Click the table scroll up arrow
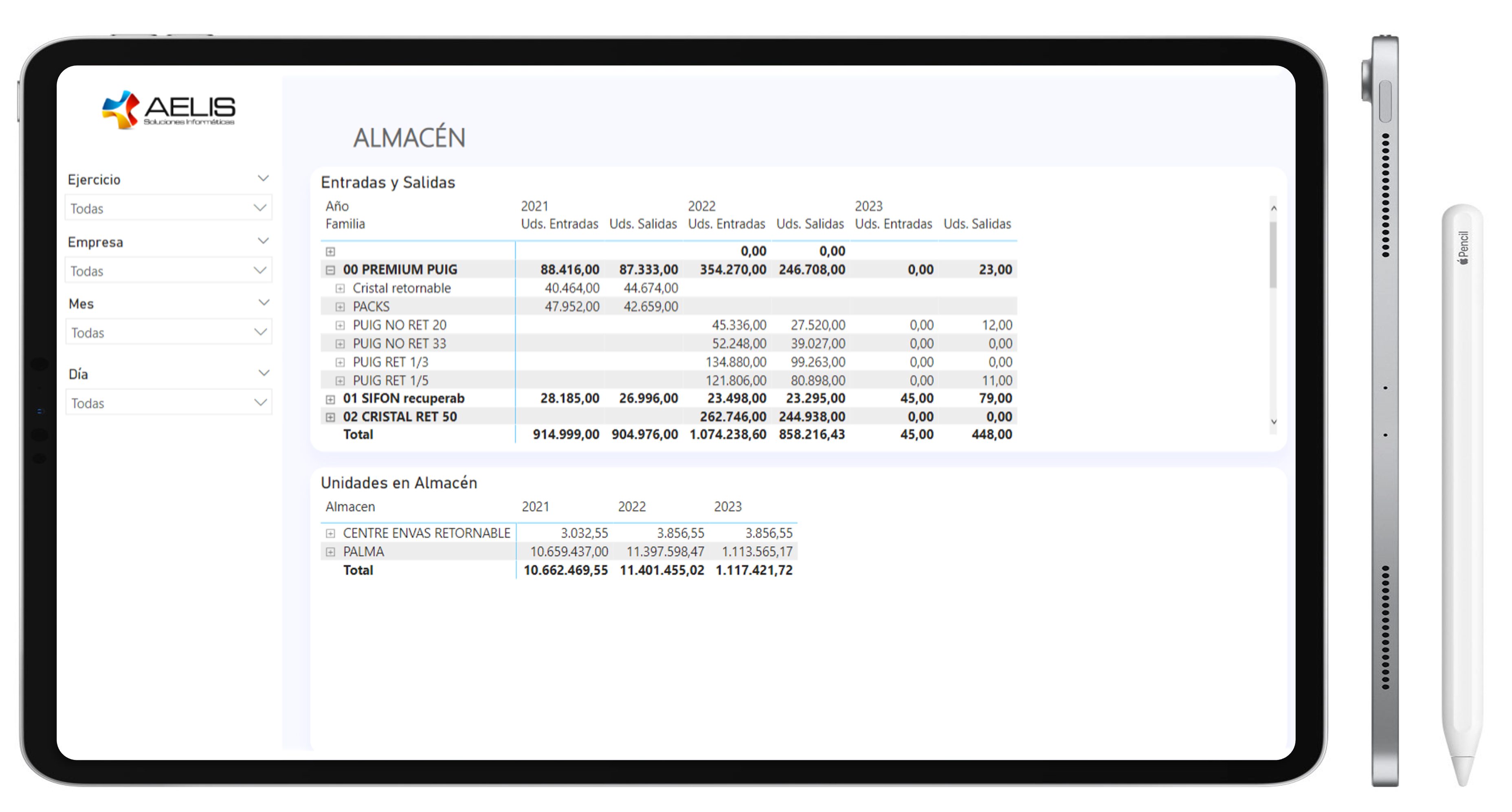 click(x=1274, y=208)
